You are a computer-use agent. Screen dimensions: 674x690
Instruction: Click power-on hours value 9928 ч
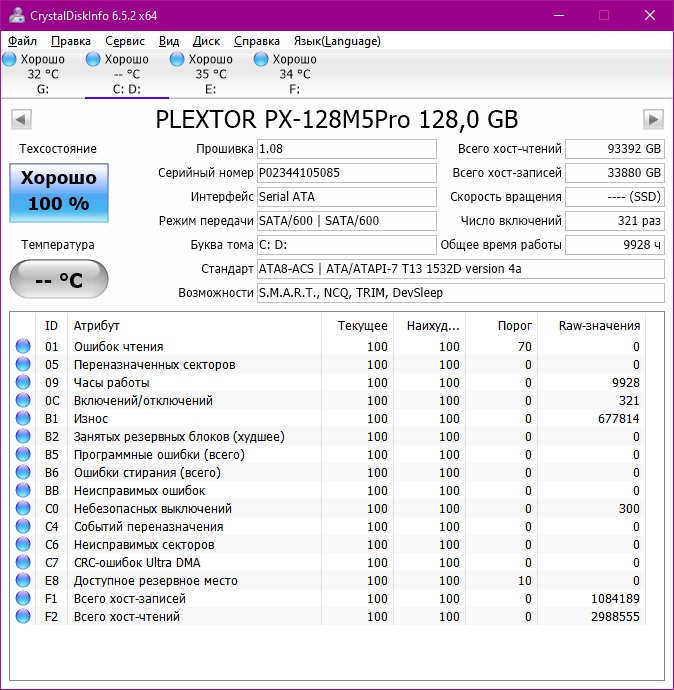pyautogui.click(x=615, y=245)
